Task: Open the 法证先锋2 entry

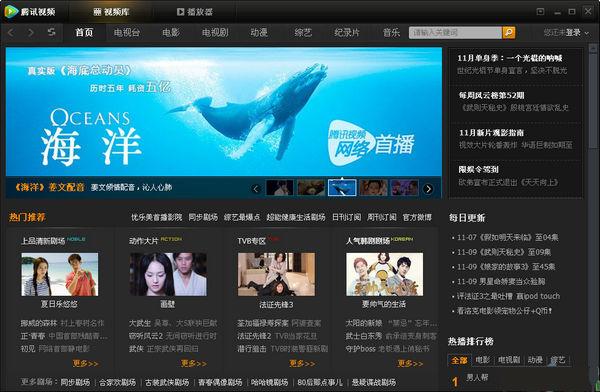Action: click(x=254, y=336)
